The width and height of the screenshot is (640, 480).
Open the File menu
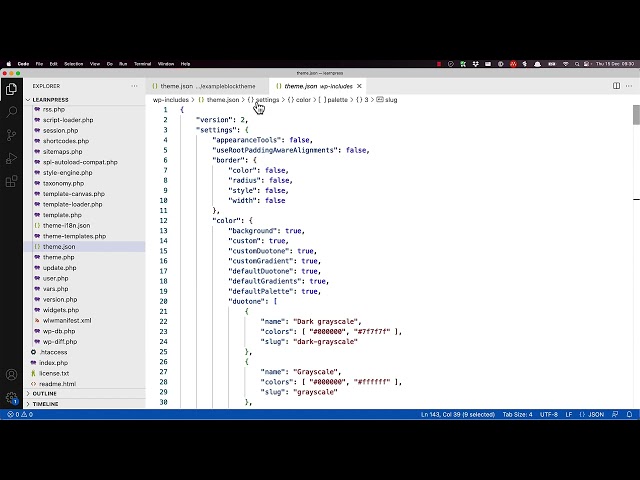point(39,64)
